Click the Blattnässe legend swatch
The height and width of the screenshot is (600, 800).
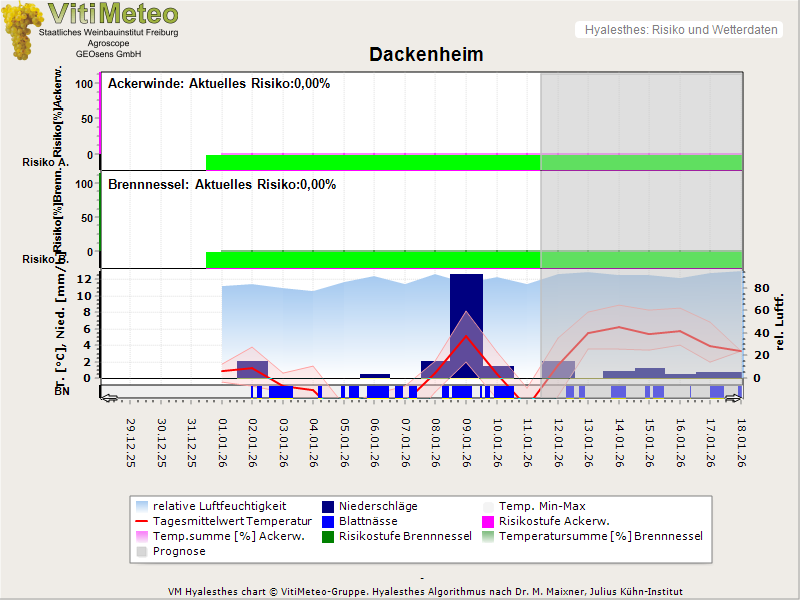tap(329, 521)
